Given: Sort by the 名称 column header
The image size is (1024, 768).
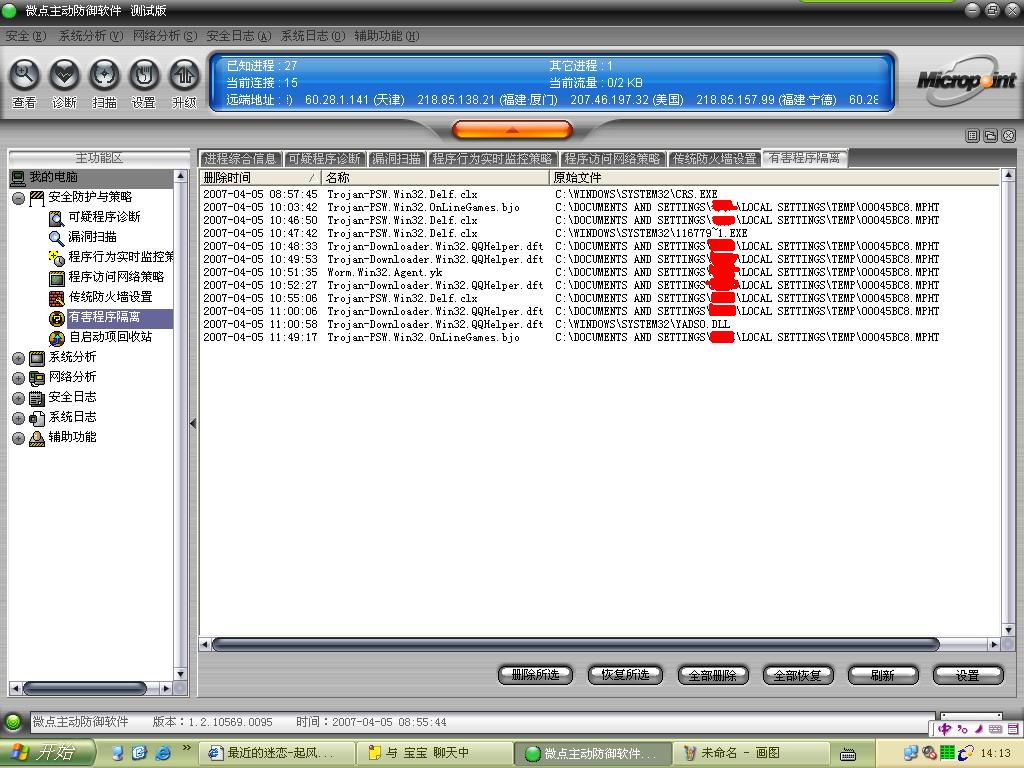Looking at the screenshot, I should pyautogui.click(x=435, y=178).
